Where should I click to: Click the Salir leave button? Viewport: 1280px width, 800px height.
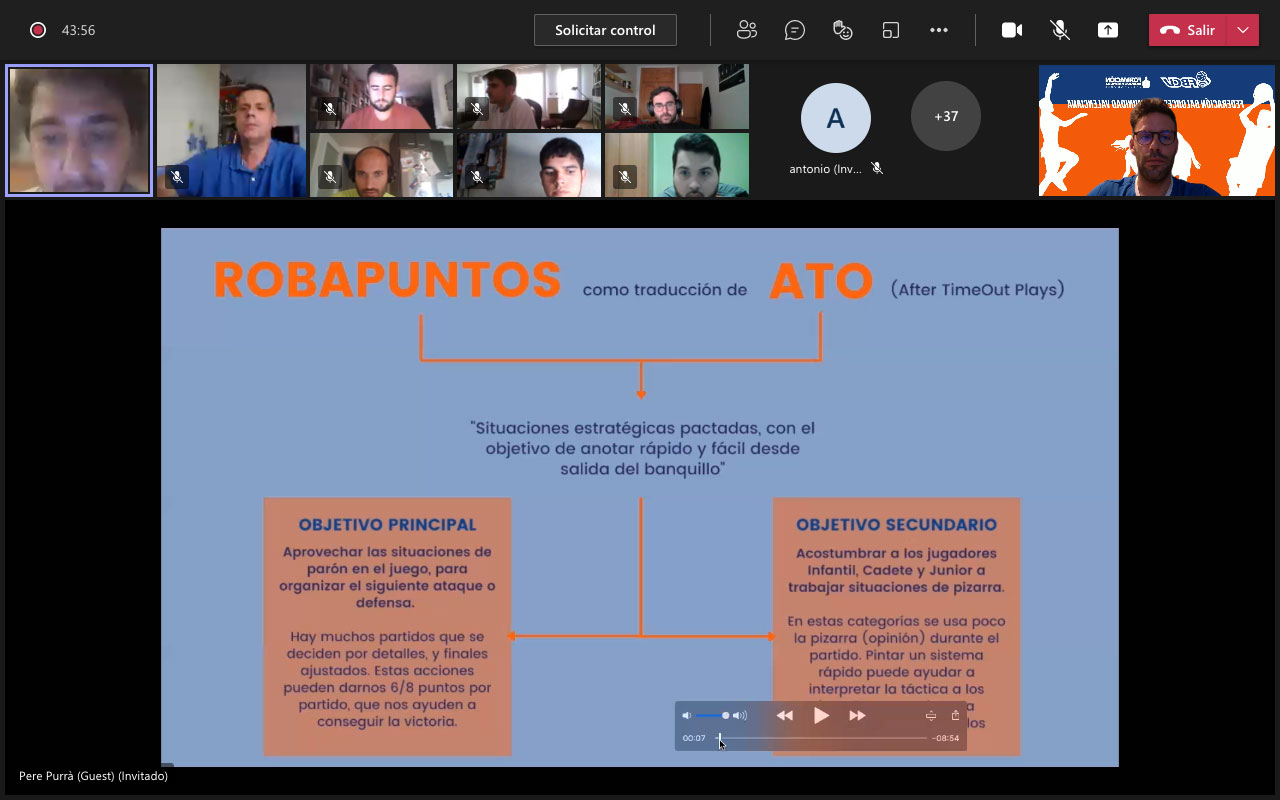pyautogui.click(x=1187, y=30)
